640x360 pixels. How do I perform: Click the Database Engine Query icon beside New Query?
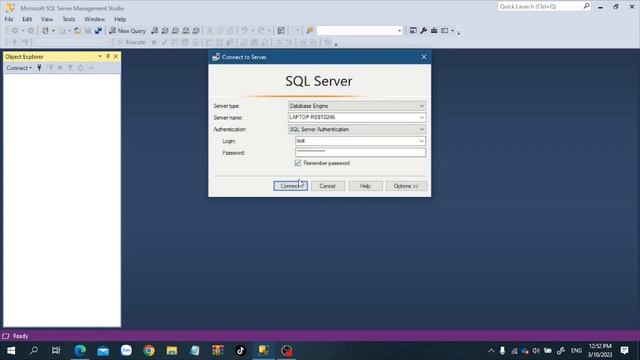click(155, 31)
